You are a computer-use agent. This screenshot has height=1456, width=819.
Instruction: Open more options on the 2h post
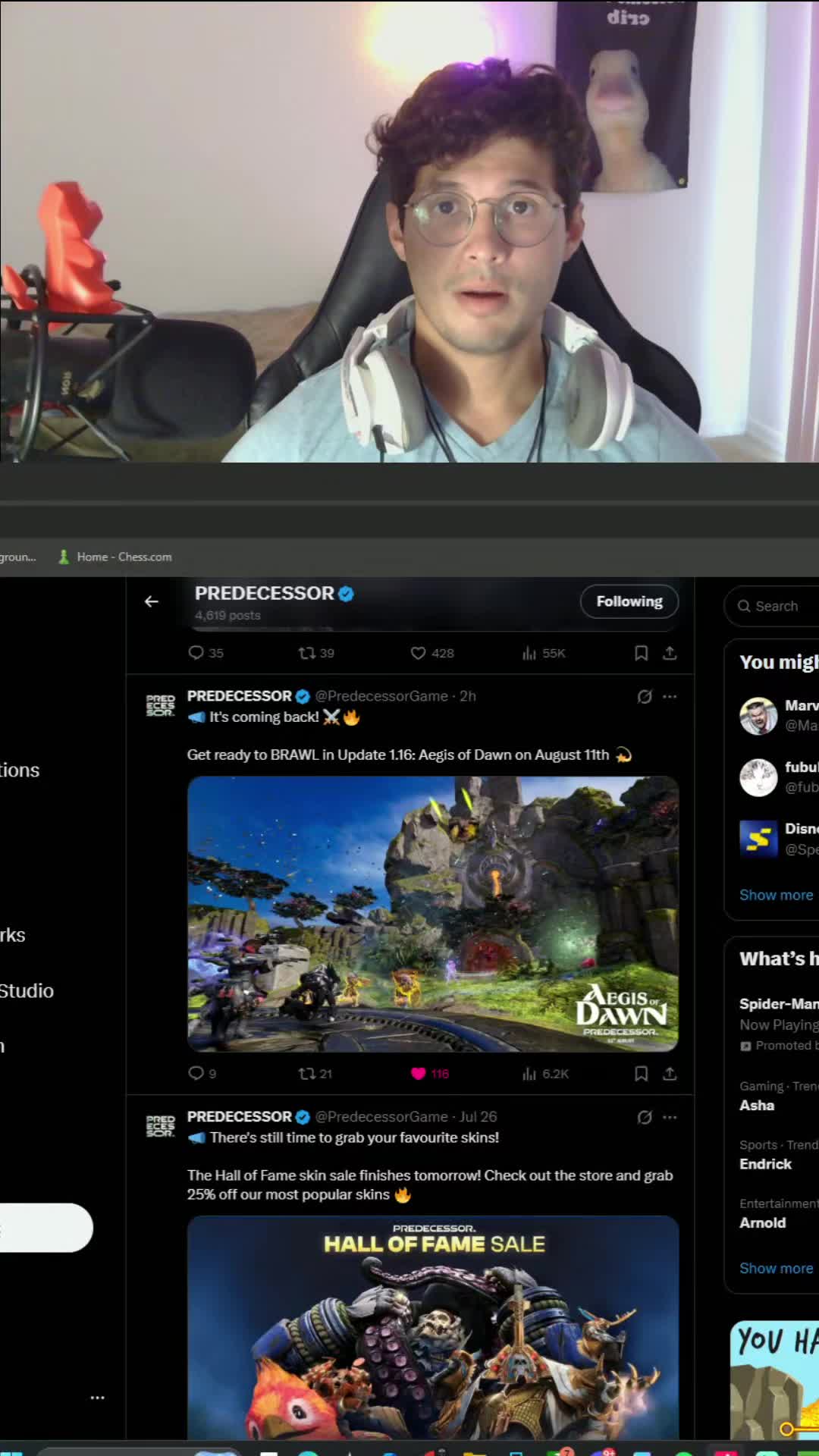(x=670, y=696)
